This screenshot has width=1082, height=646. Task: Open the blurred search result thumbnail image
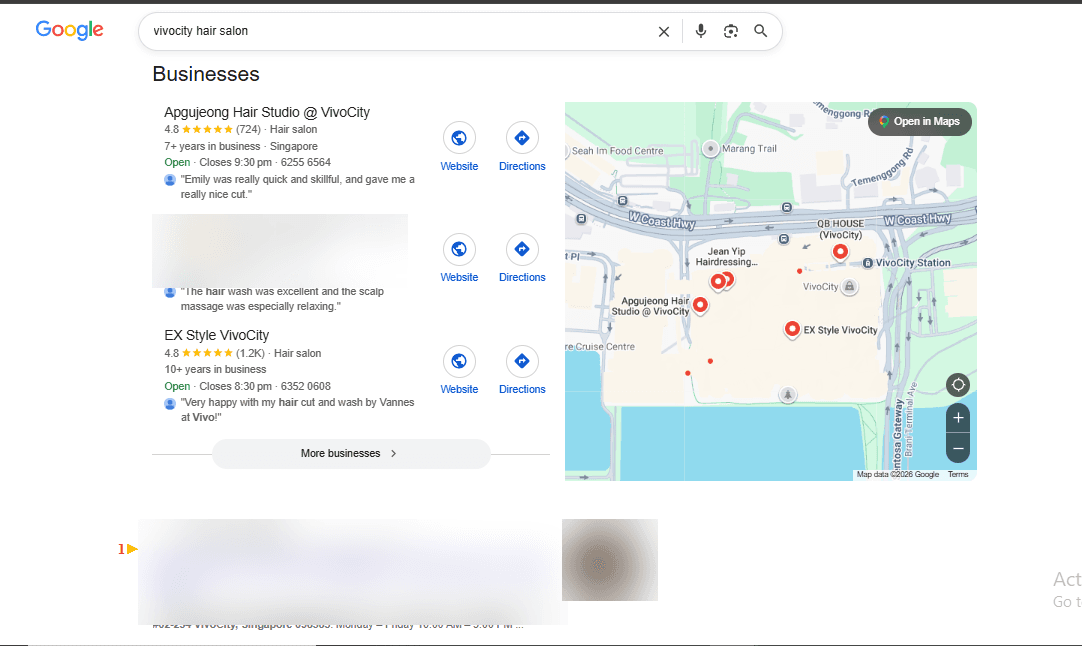610,560
